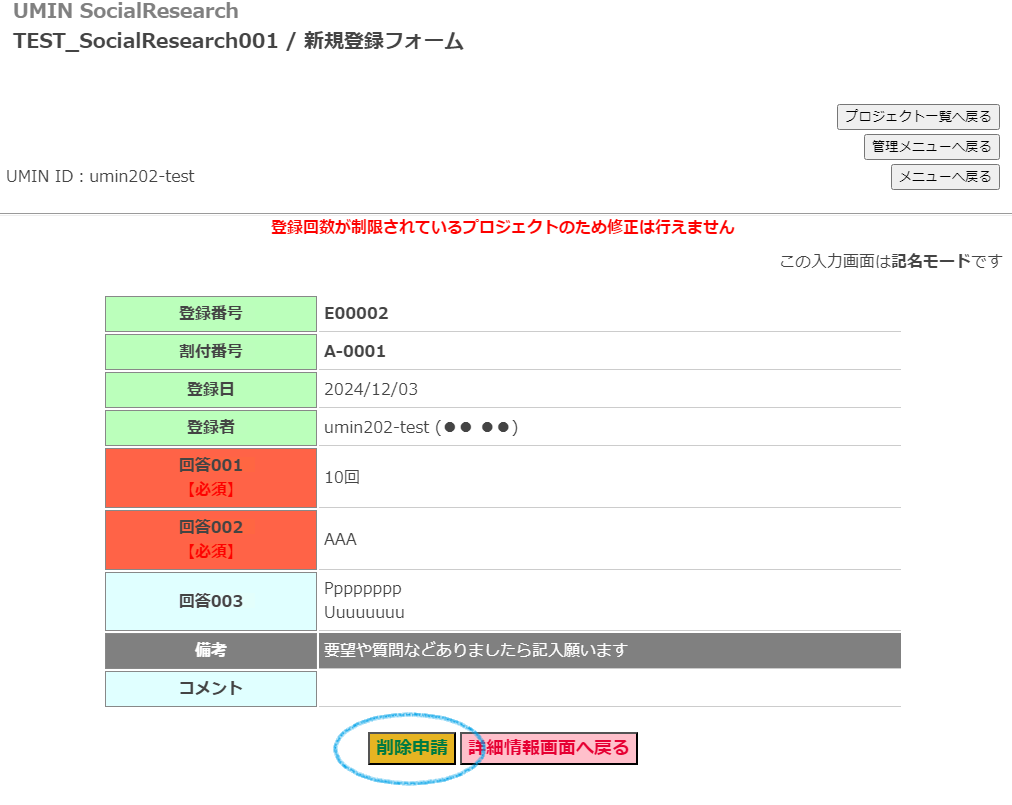Click the 登録者 value umin202-test (●● ●●)
Image resolution: width=1012 pixels, height=805 pixels.
[x=420, y=428]
